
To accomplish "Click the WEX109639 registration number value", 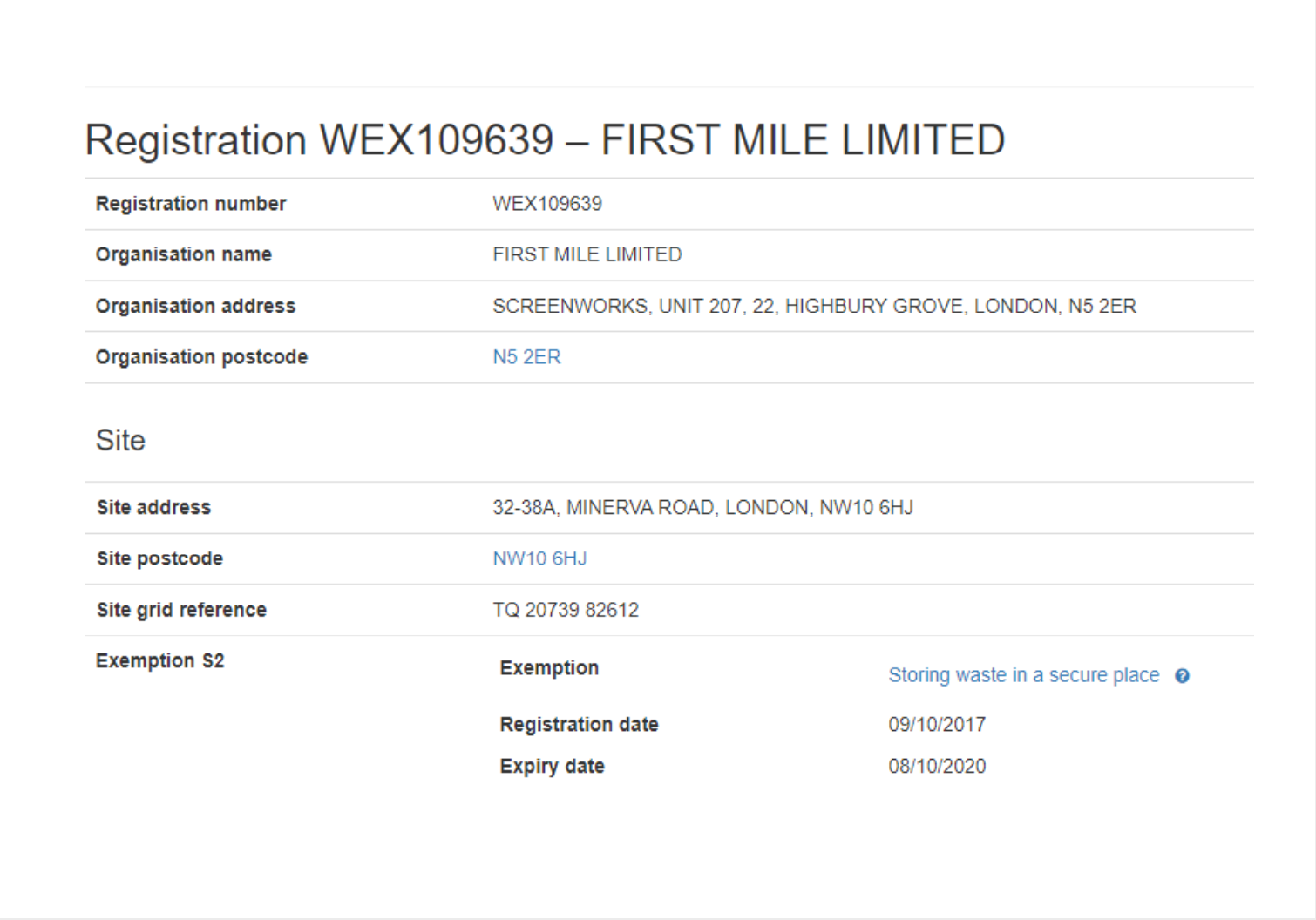I will click(546, 204).
